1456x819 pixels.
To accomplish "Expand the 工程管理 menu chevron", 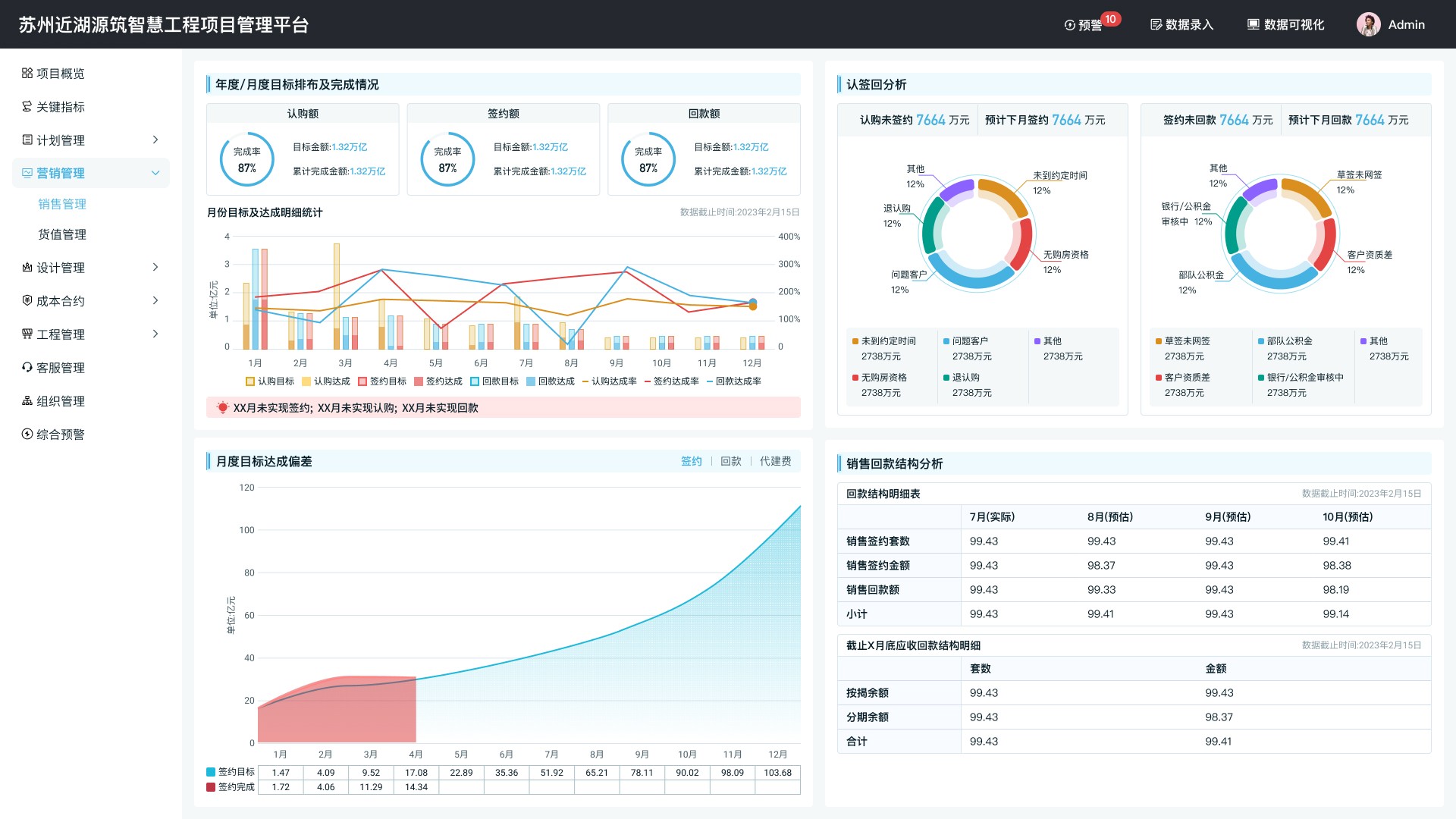I will 155,334.
